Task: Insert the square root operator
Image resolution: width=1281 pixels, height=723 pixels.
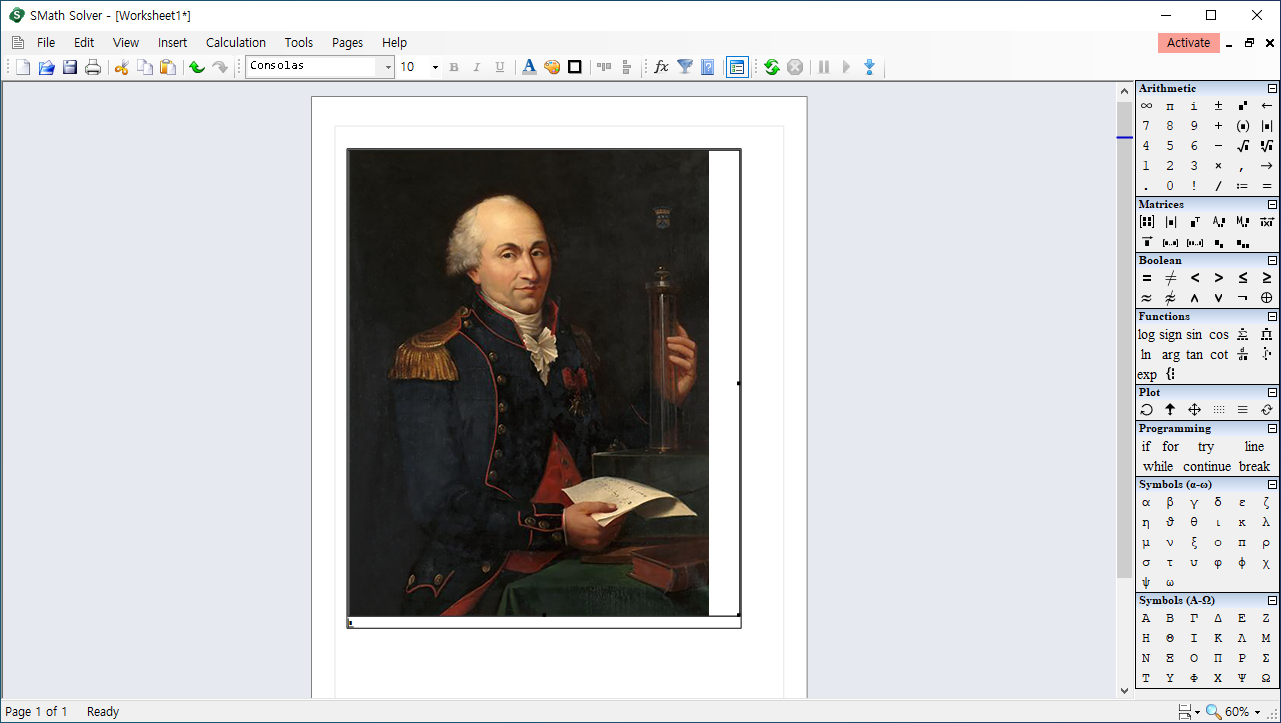Action: tap(1243, 146)
